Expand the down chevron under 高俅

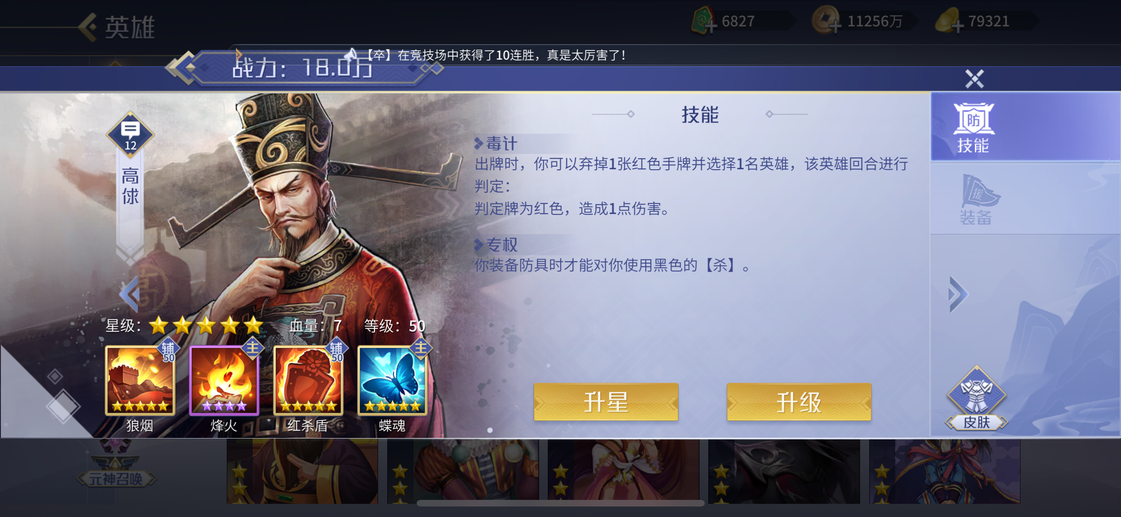tap(130, 255)
